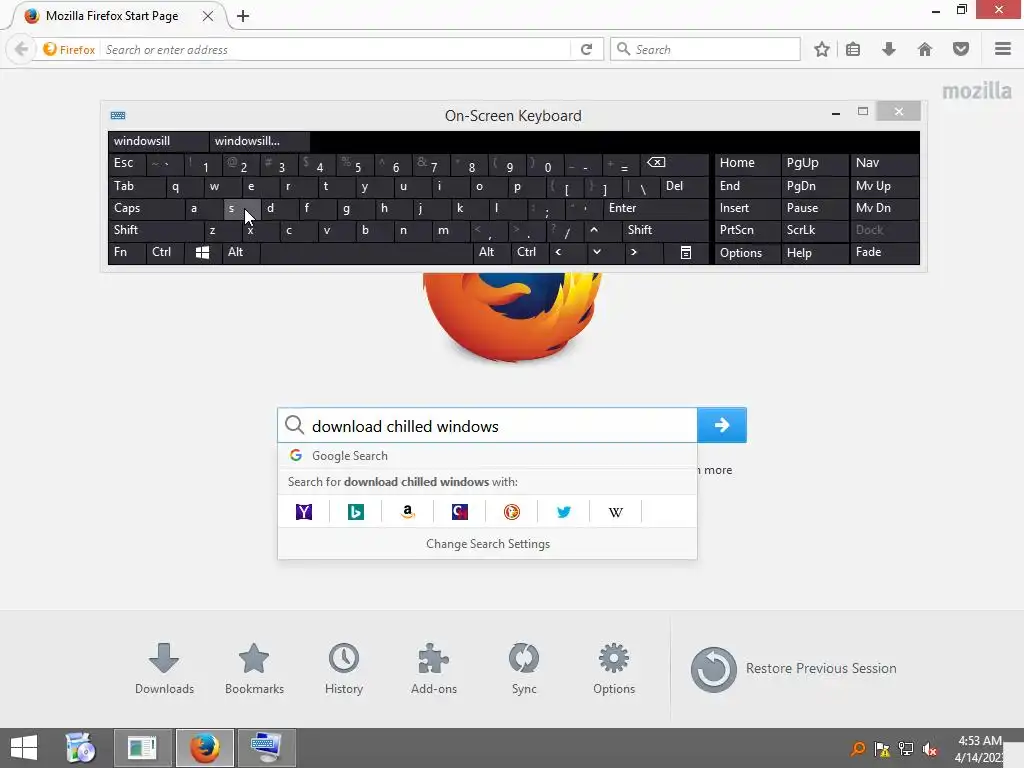Search with the Wikipedia icon

pyautogui.click(x=616, y=512)
